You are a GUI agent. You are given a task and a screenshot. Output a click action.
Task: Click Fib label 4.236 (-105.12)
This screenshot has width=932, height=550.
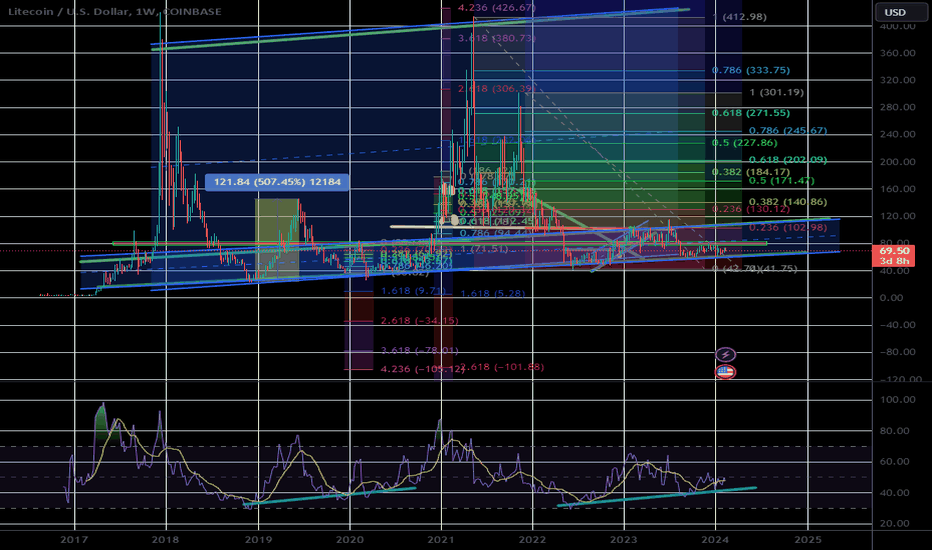click(x=423, y=369)
